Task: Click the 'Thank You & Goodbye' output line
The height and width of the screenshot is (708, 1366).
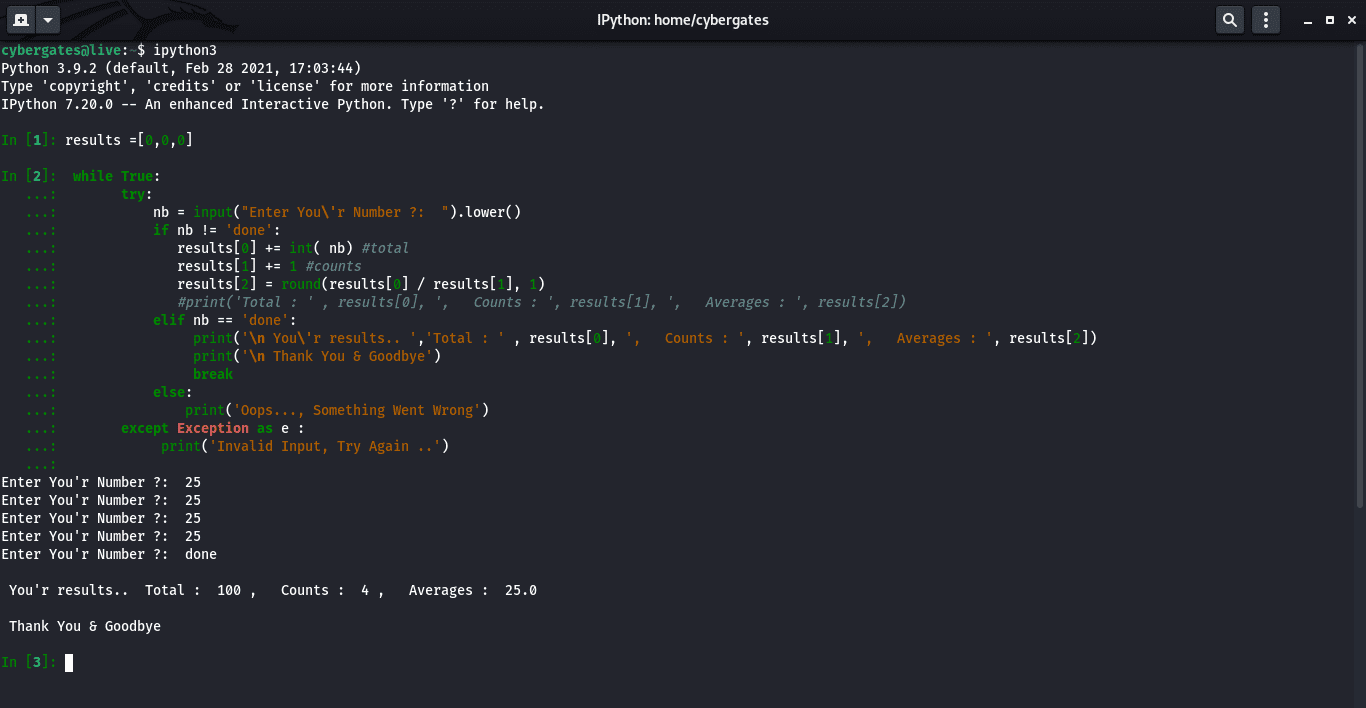Action: point(85,626)
